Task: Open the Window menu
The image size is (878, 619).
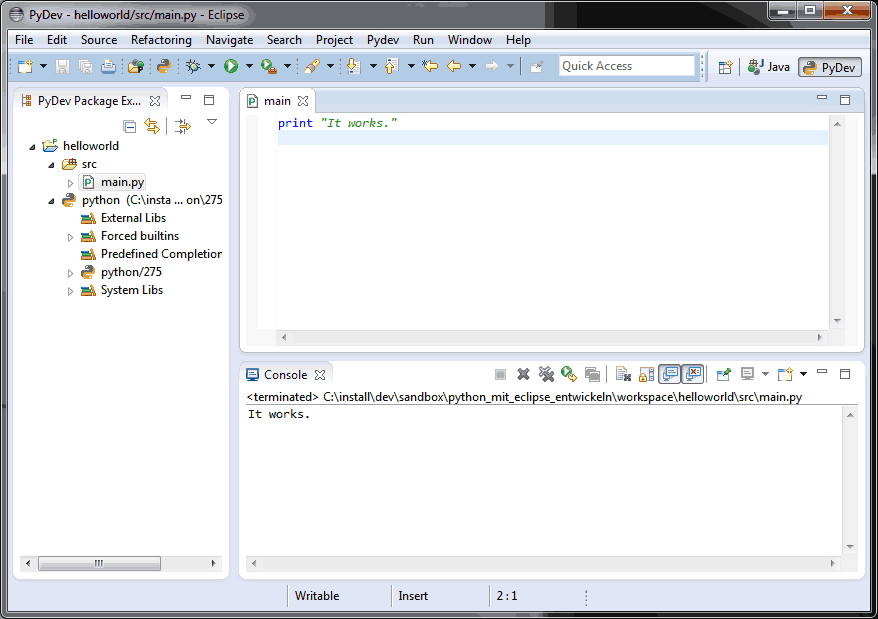Action: click(470, 40)
